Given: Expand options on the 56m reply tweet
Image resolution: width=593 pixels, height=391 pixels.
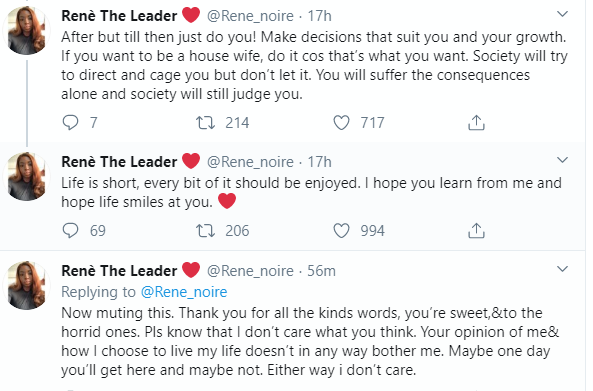Looking at the screenshot, I should 563,269.
